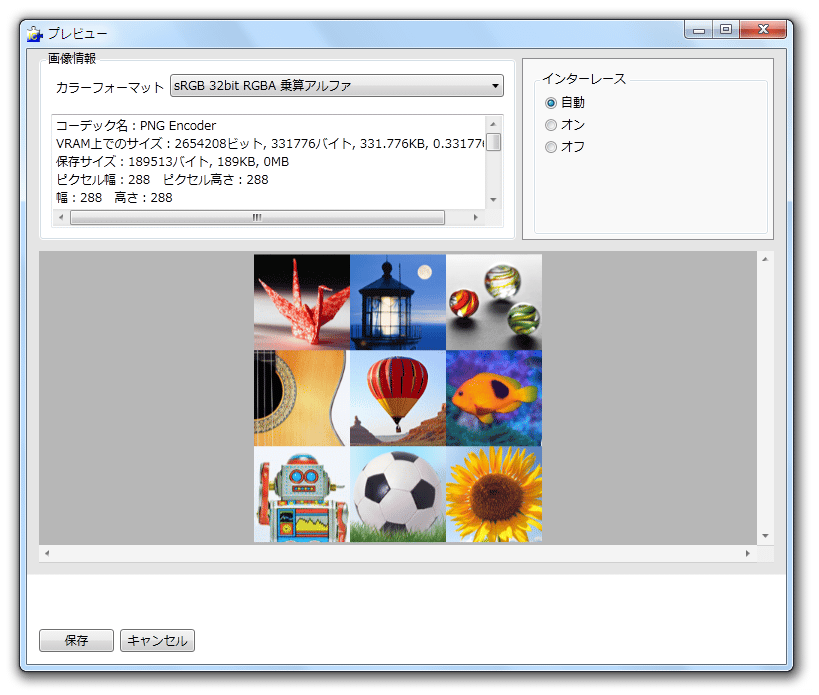Click the info box scroll-left arrow

point(61,217)
